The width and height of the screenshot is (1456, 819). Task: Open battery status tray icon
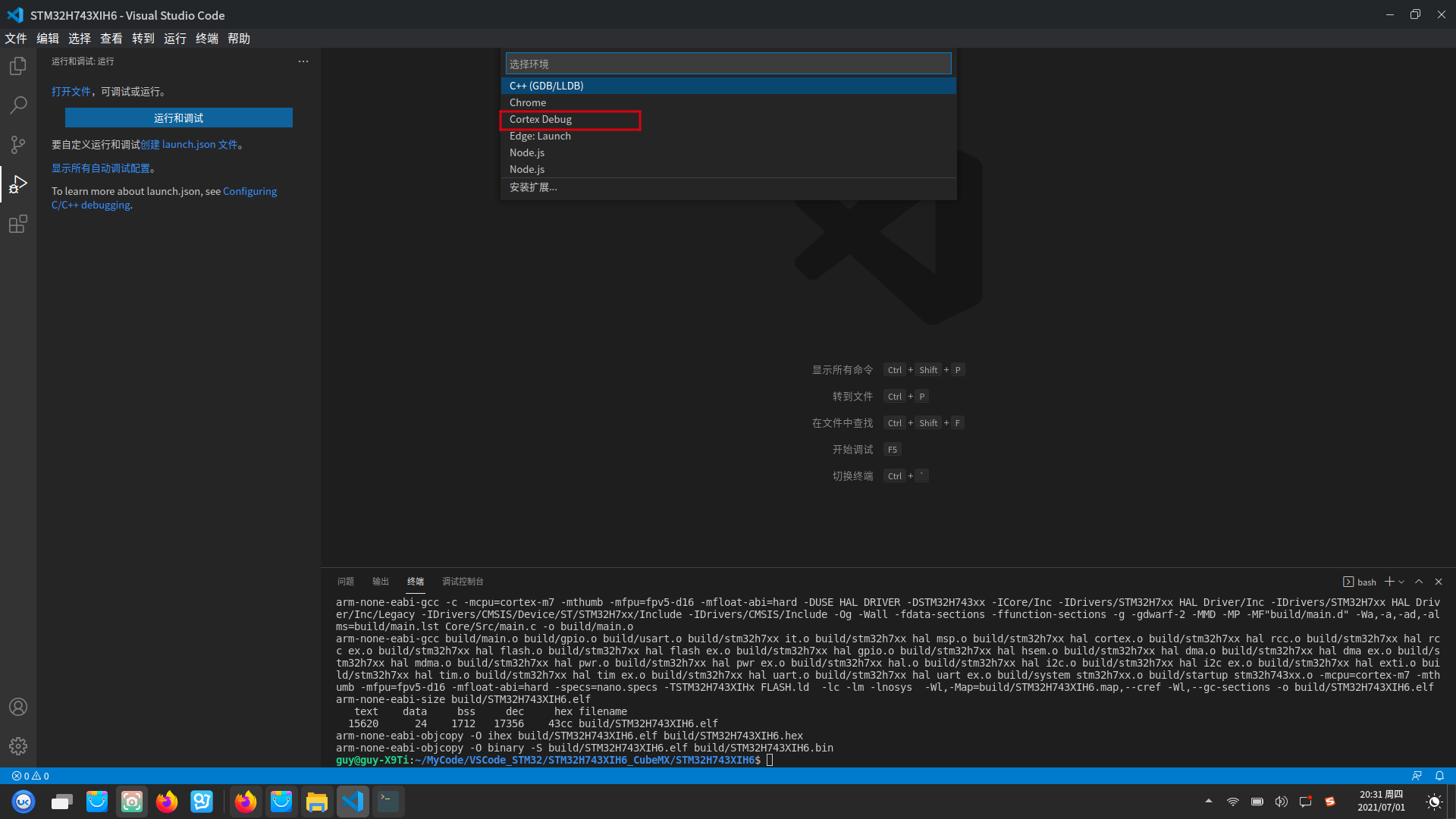point(1257,802)
